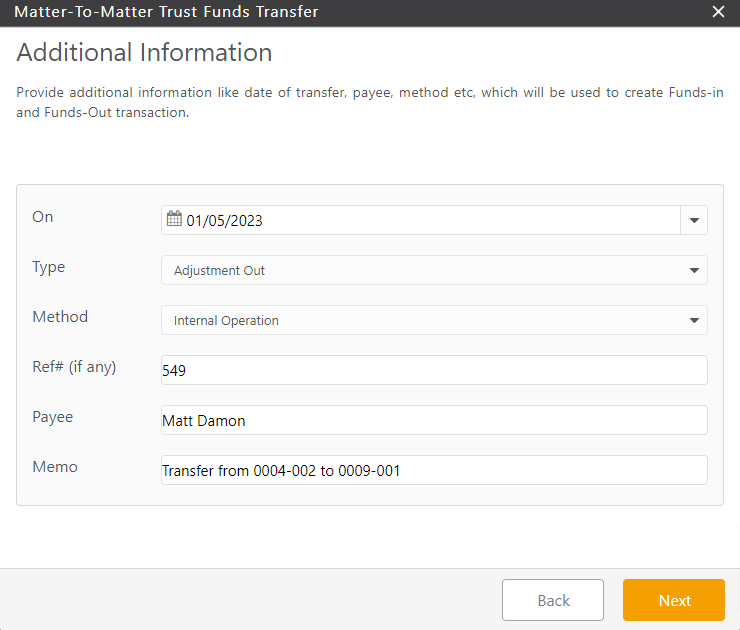The image size is (740, 630).
Task: Click into the Memo text field
Action: pos(434,470)
